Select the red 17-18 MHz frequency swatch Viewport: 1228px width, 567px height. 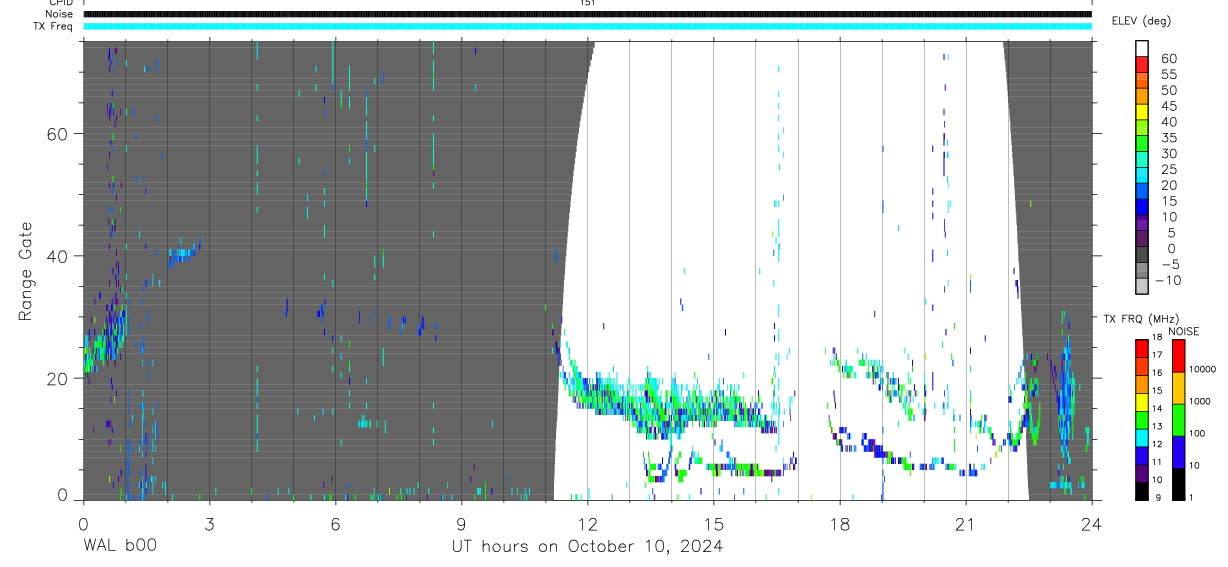click(1142, 347)
